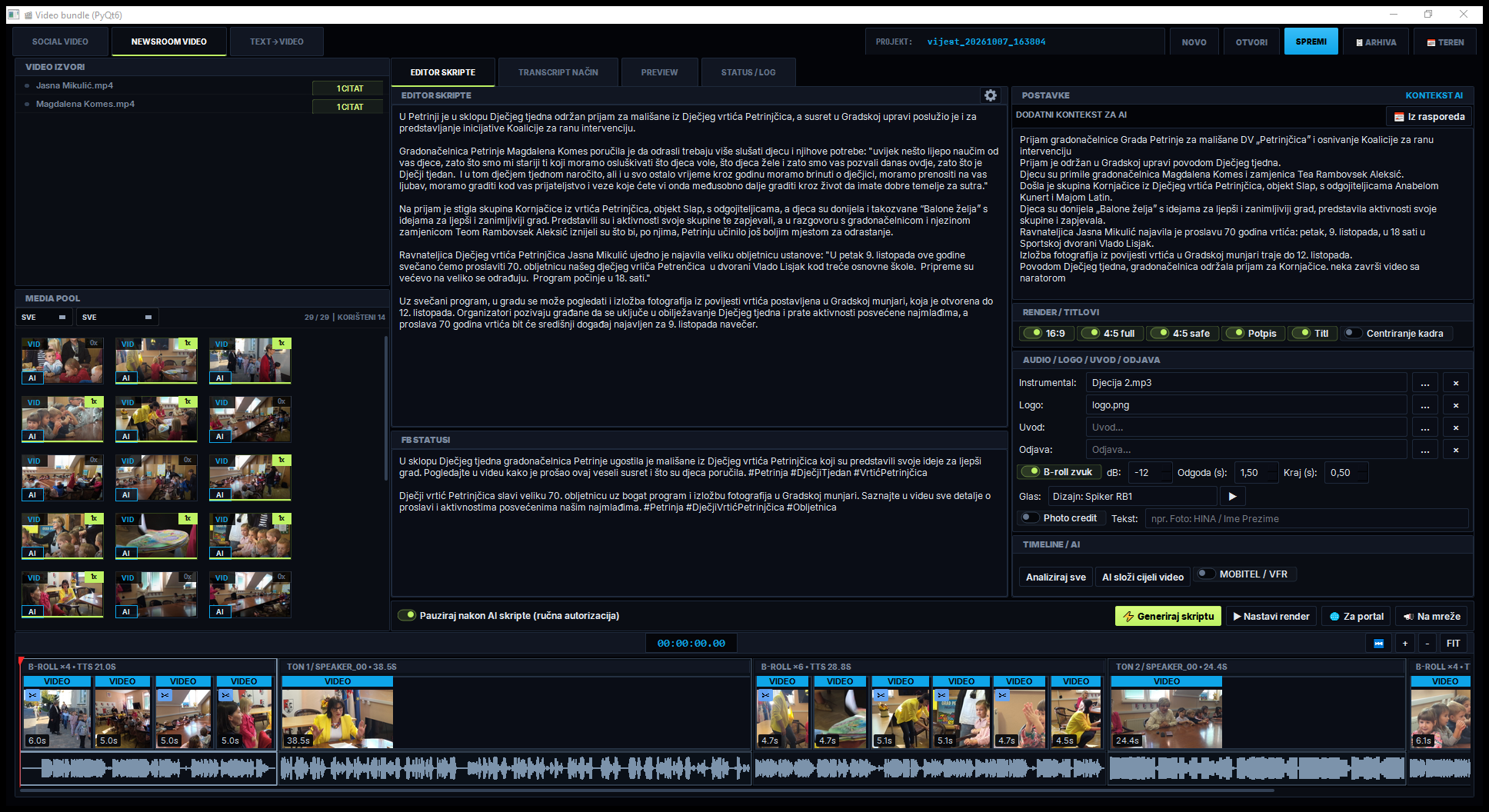Viewport: 1489px width, 812px height.
Task: Click Odgoda (s) stepper field
Action: [x=1256, y=473]
